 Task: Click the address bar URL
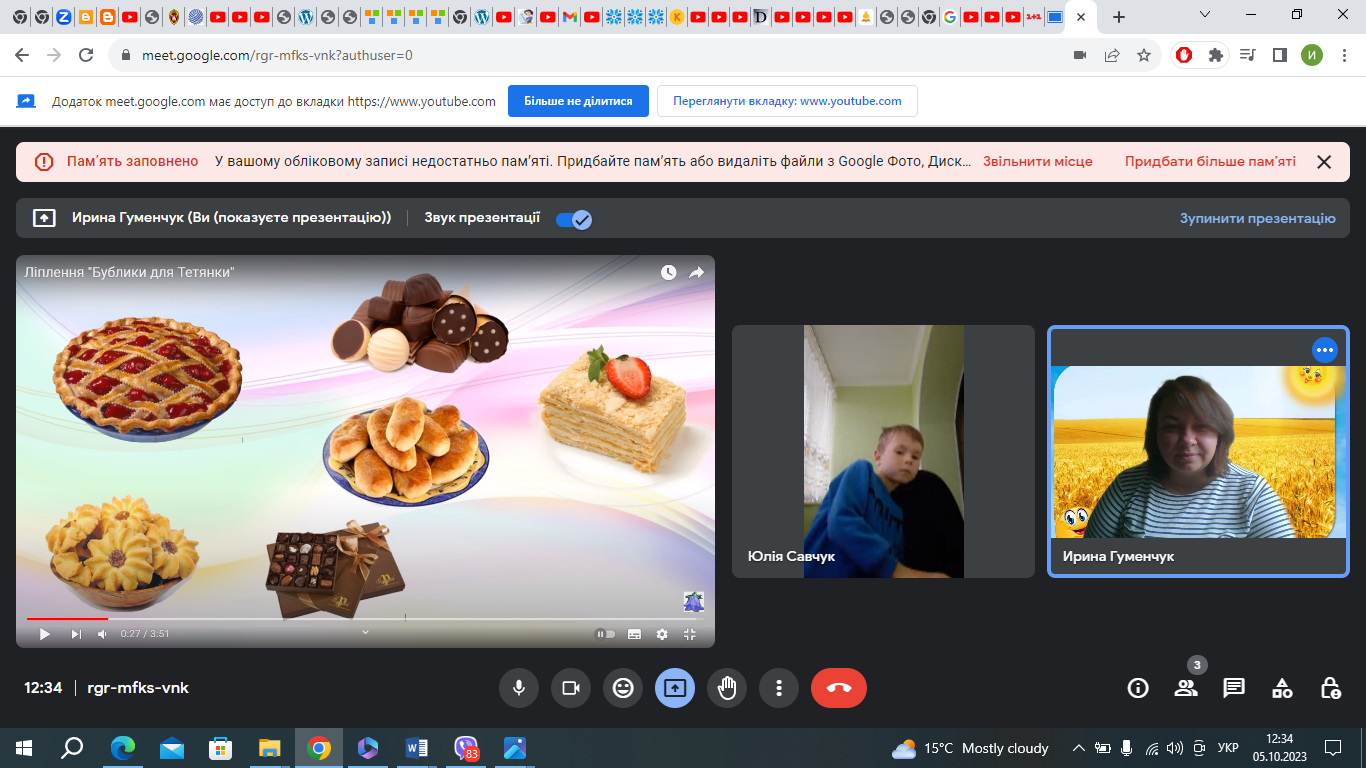275,56
